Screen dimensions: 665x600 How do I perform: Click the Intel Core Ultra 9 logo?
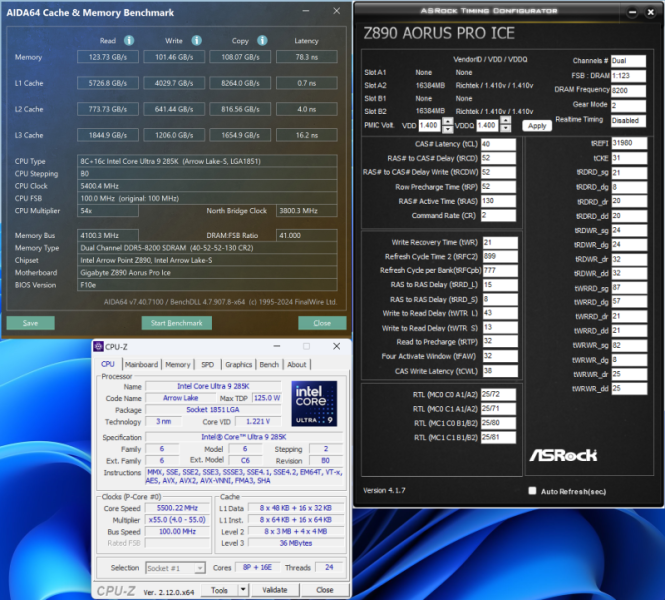pyautogui.click(x=314, y=403)
